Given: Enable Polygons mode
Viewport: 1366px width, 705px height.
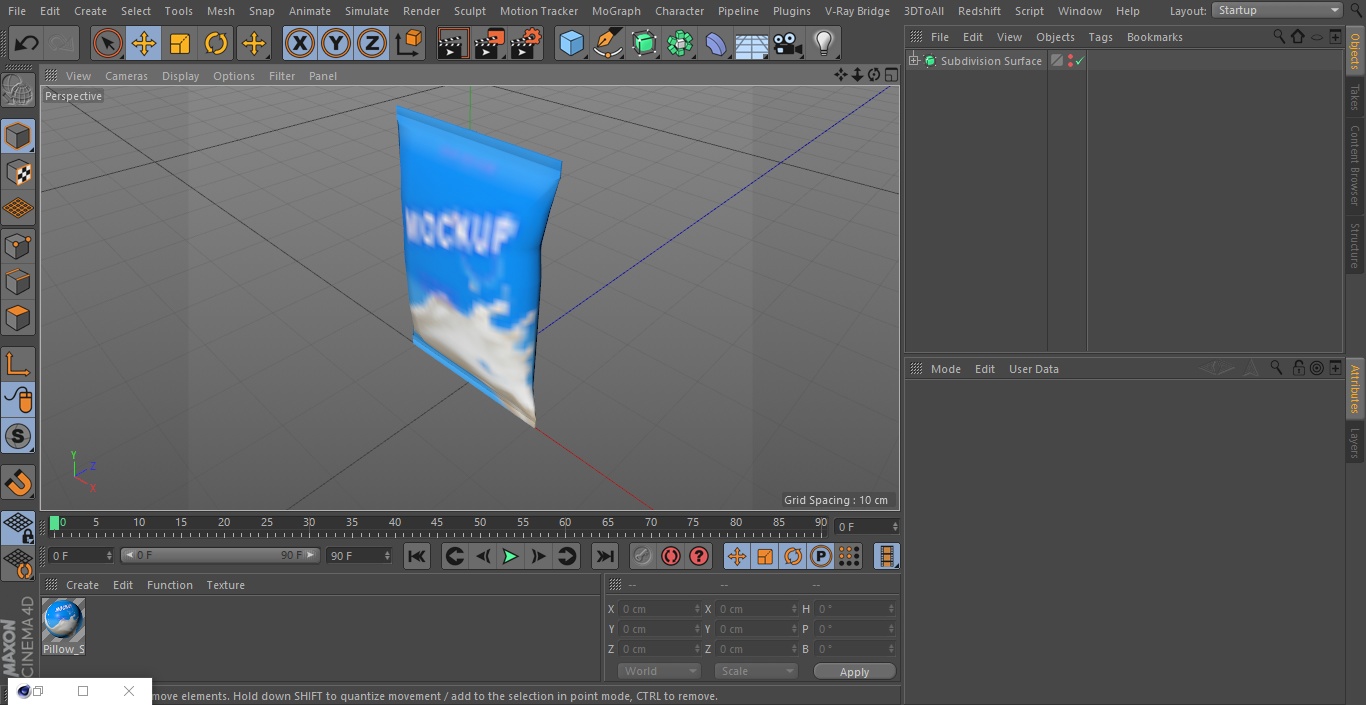Looking at the screenshot, I should [18, 318].
